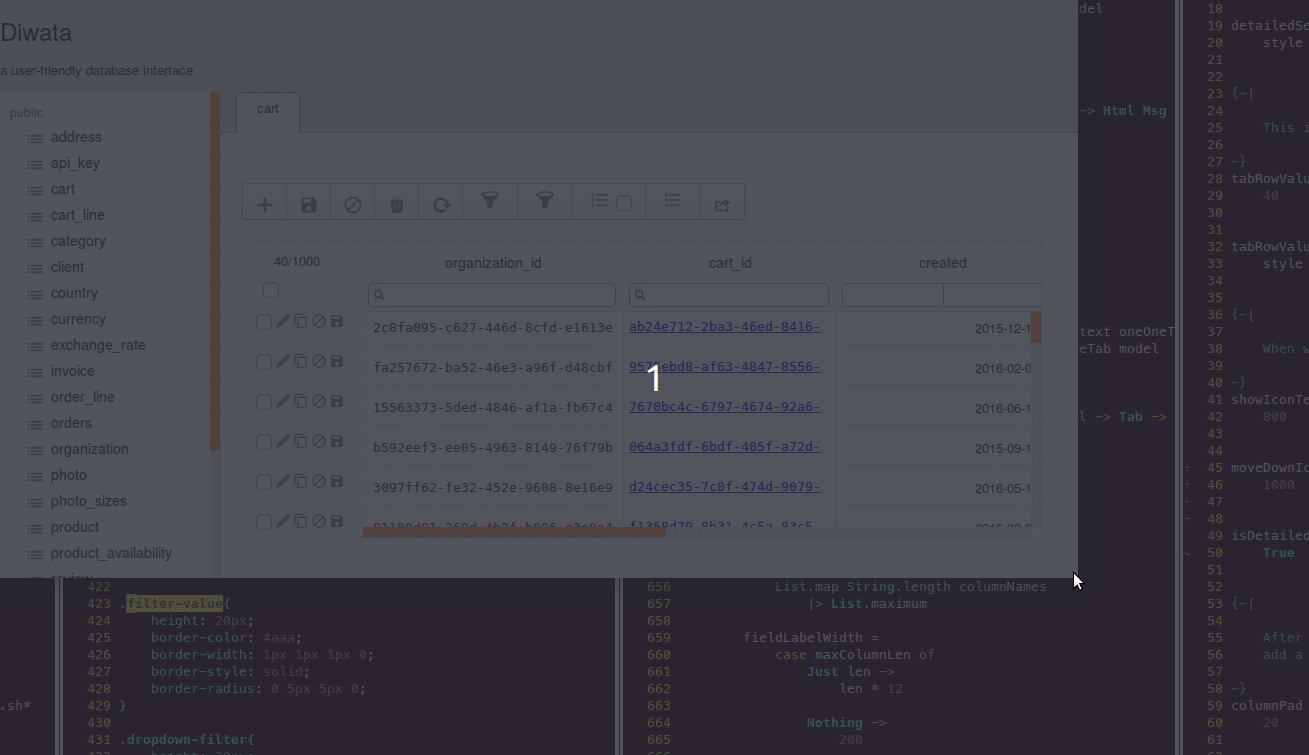The width and height of the screenshot is (1309, 755).
Task: Click the table's vertical scrollbar thumb
Action: point(1037,327)
